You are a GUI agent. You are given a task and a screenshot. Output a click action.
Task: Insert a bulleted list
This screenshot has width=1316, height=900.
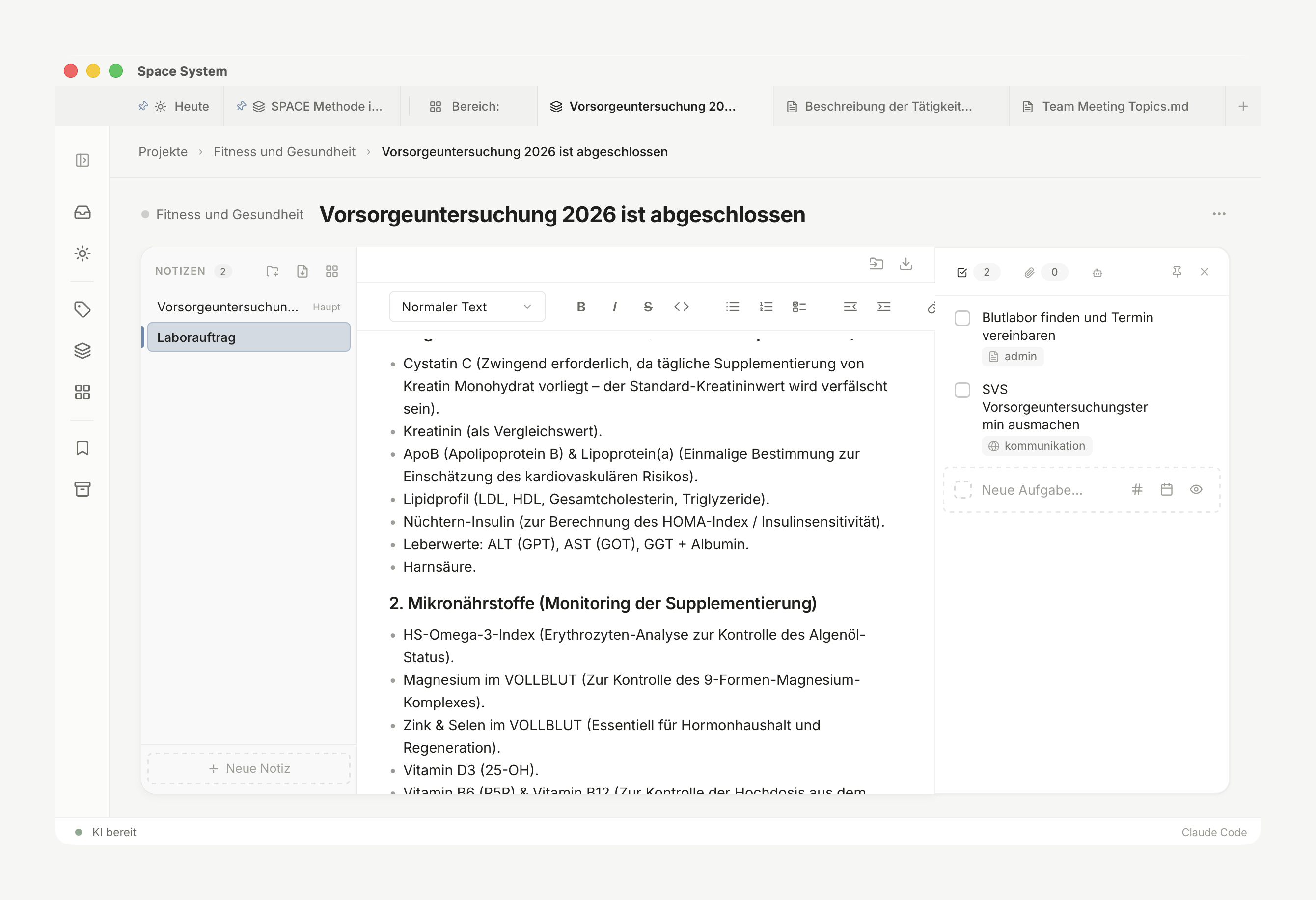pyautogui.click(x=733, y=307)
